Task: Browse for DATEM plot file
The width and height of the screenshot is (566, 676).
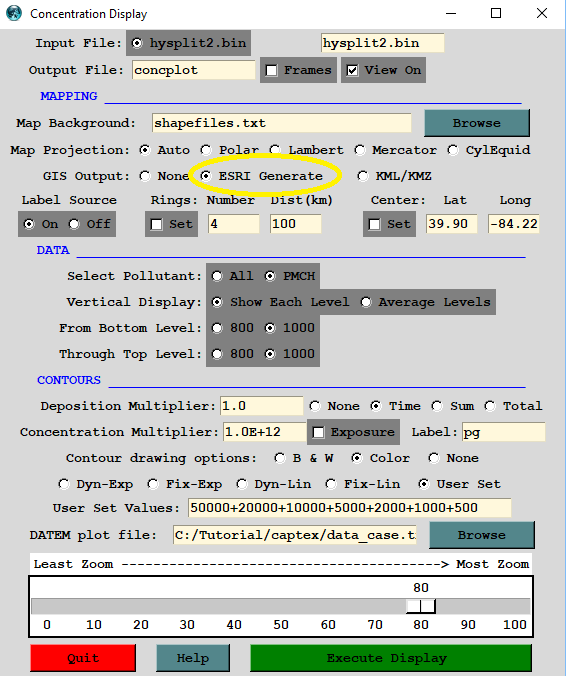Action: [x=482, y=535]
